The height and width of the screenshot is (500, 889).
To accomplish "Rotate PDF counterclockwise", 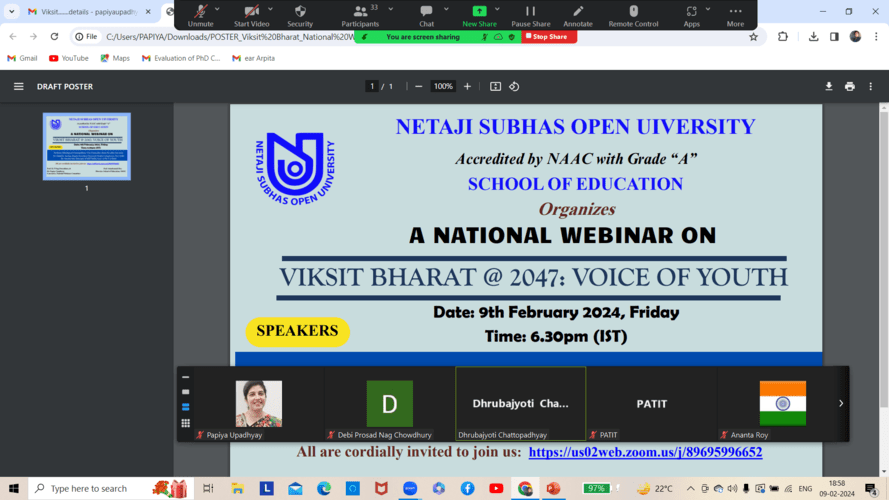I will coord(514,87).
